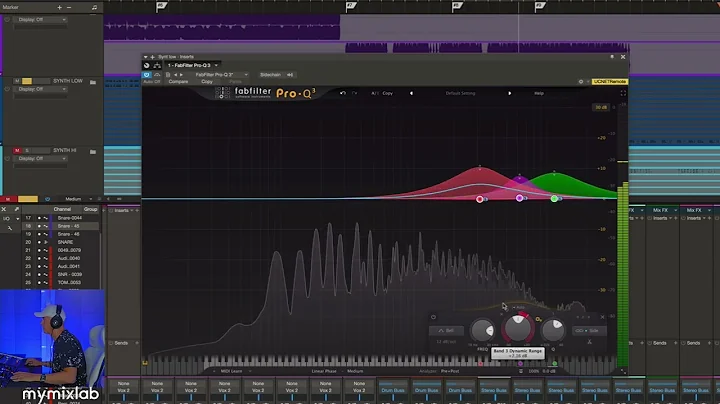Open the SYNTH LOW track folder icon
This screenshot has height=404, width=720.
(93, 82)
